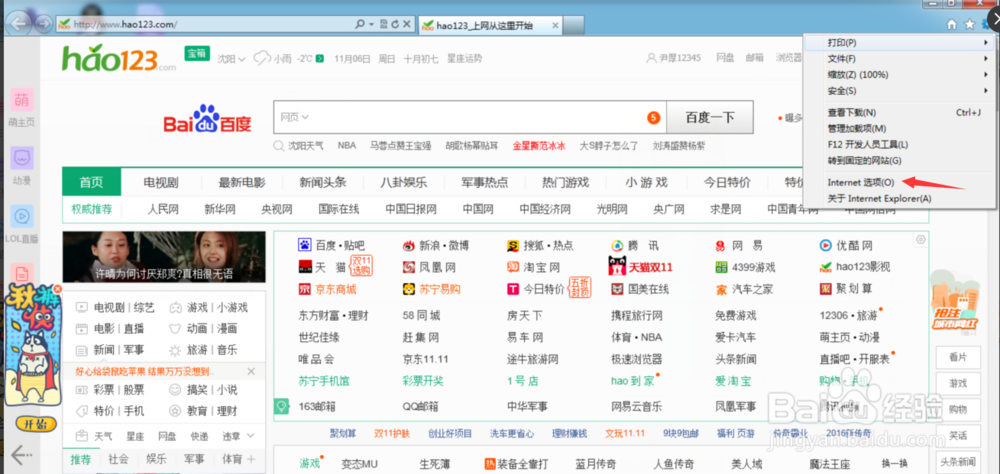This screenshot has width=1000, height=474.
Task: Click the 百度一下 search button
Action: point(710,117)
